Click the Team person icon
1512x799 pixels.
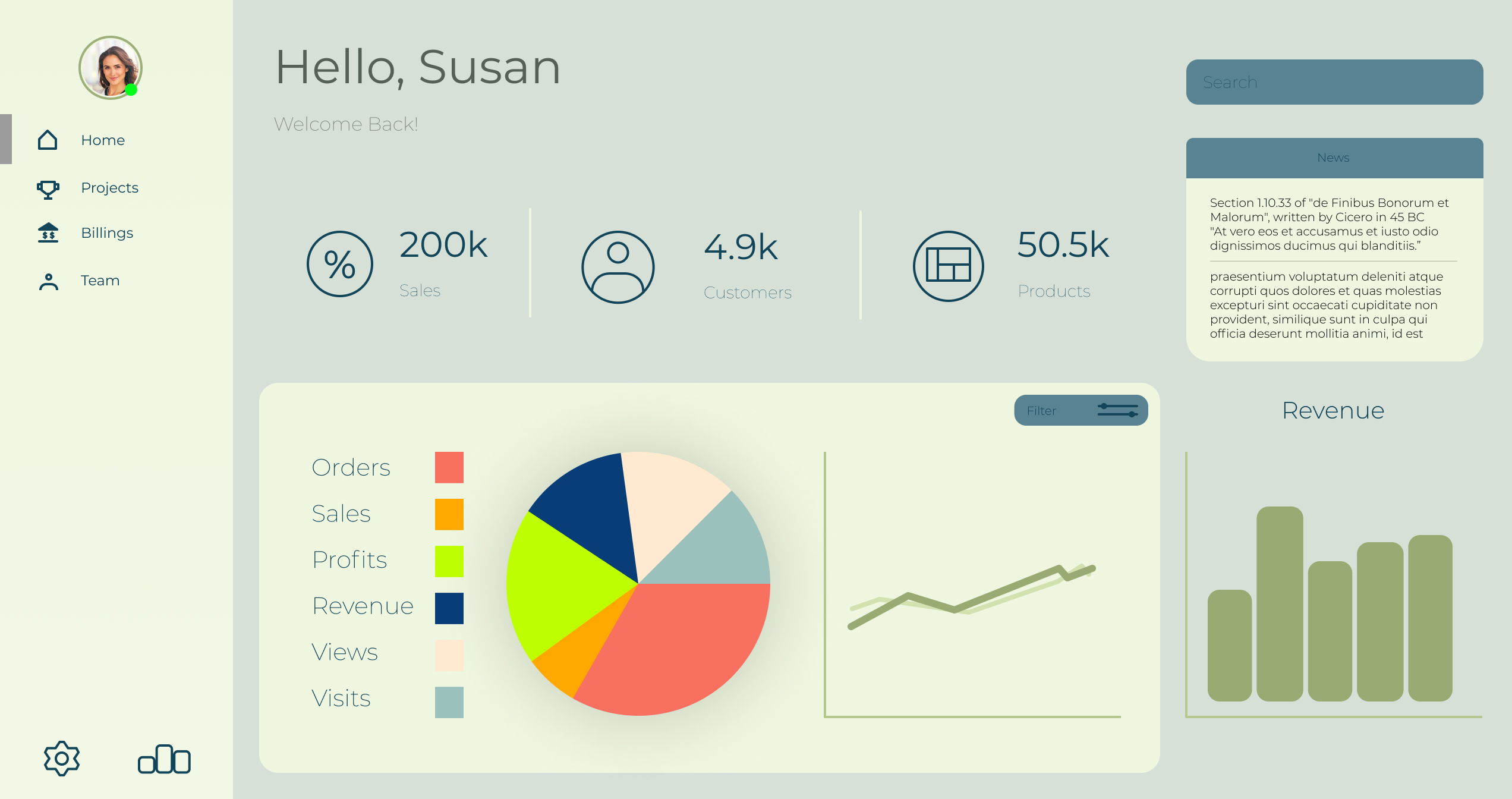pos(48,281)
